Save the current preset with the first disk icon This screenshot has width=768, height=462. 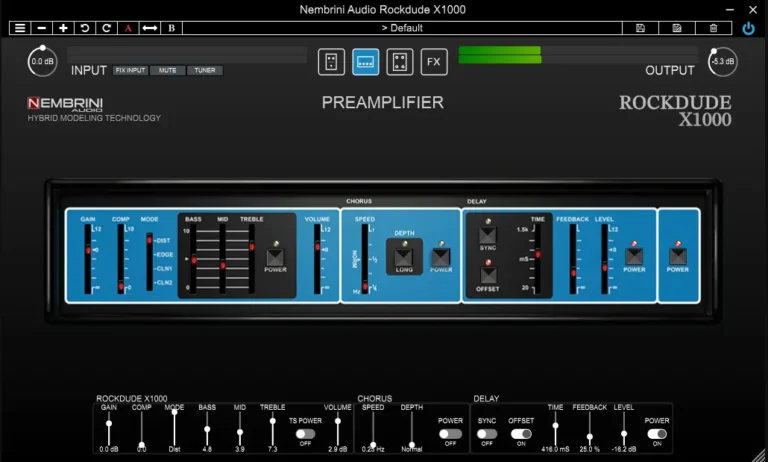tap(640, 28)
